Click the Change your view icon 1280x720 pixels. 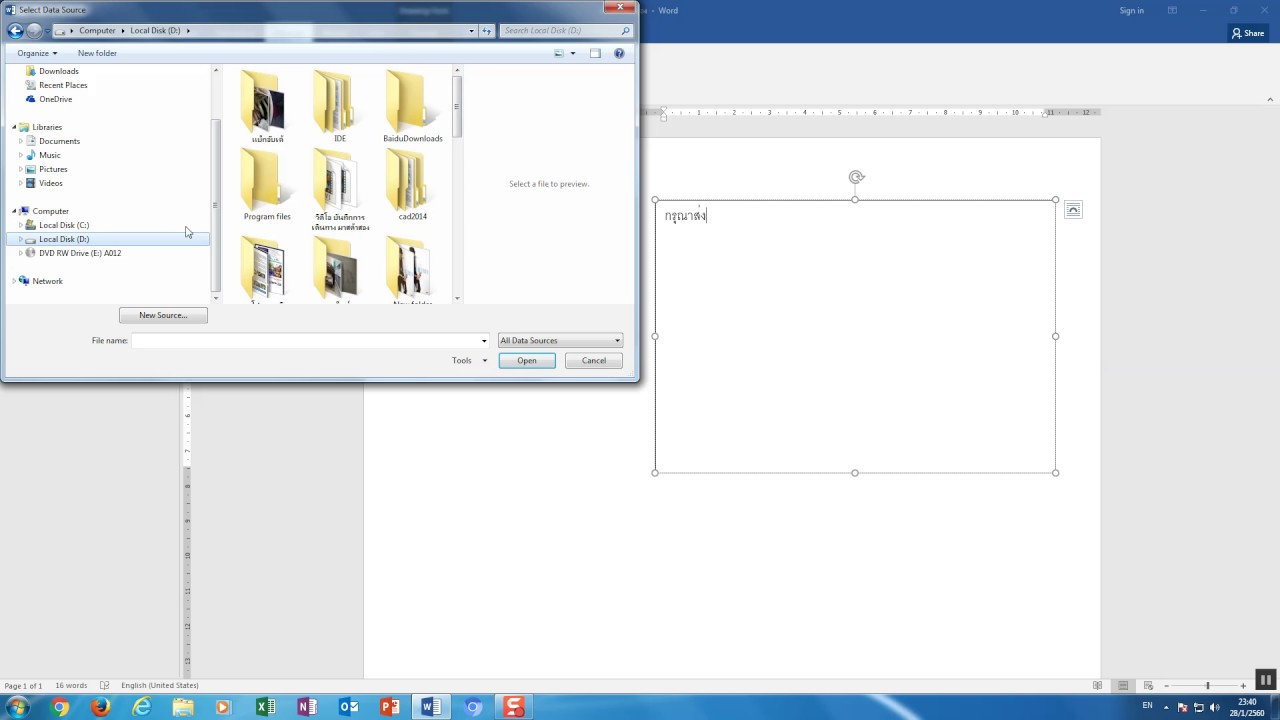560,53
